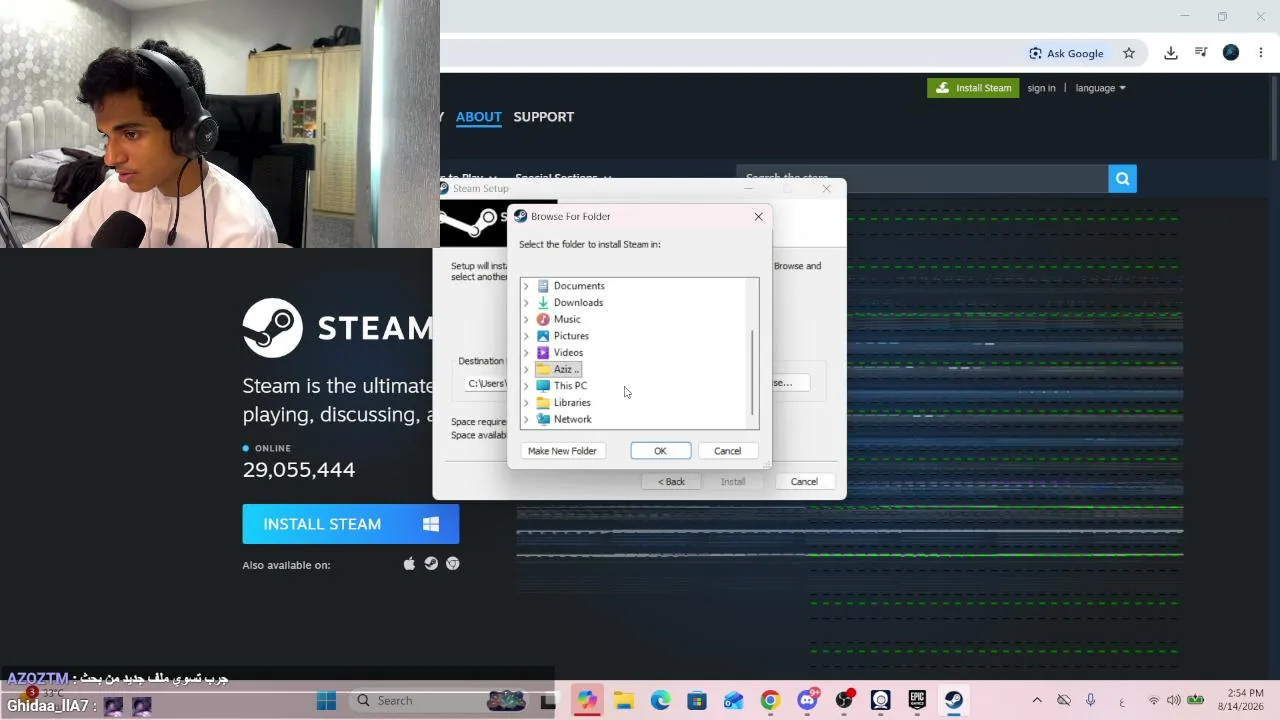
Task: Open the language dropdown
Action: coord(1100,88)
